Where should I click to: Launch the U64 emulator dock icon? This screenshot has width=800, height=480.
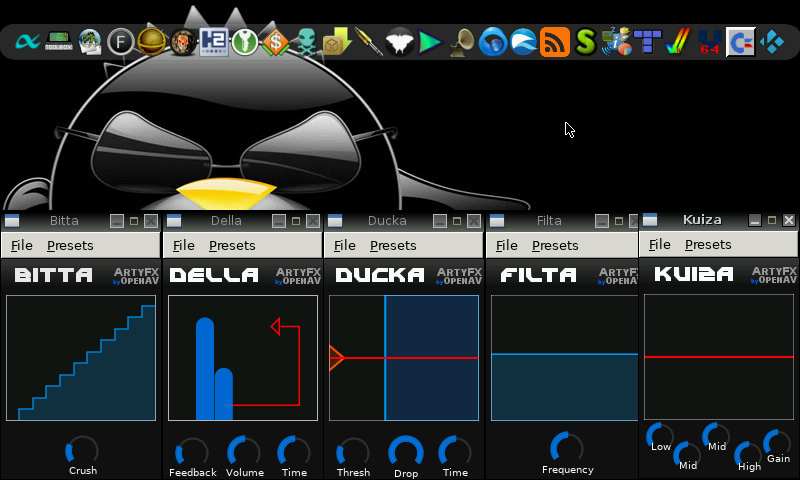[x=710, y=42]
